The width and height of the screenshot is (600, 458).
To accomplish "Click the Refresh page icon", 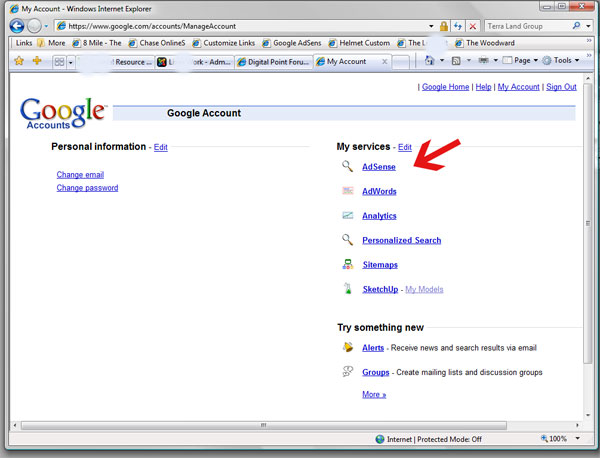I will tap(458, 26).
